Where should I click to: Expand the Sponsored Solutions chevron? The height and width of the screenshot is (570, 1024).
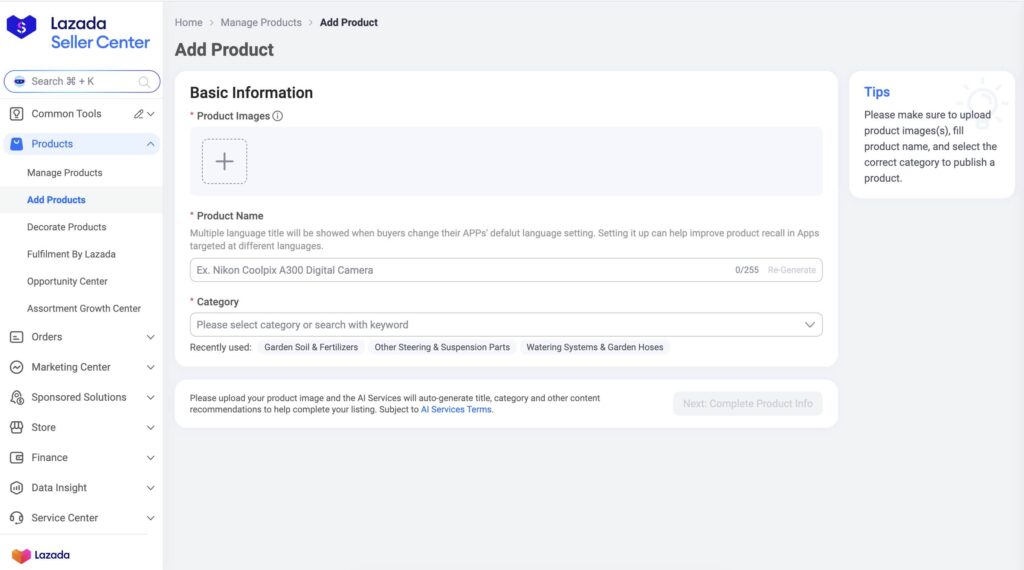point(151,397)
